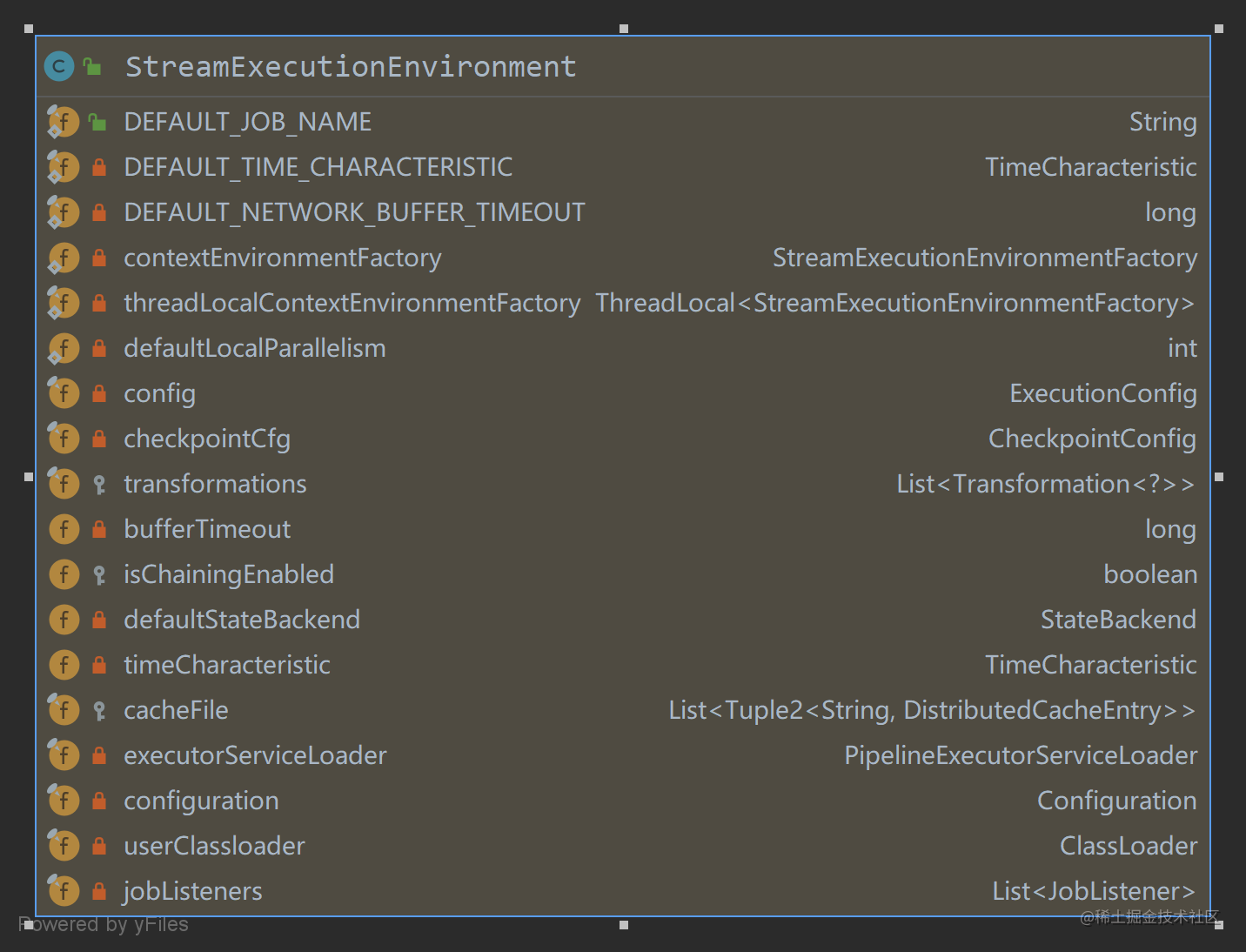Click the Configuration type label

(x=1116, y=801)
